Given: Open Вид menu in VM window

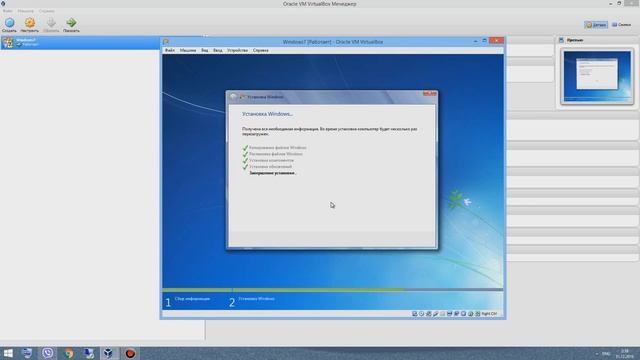Looking at the screenshot, I should [x=204, y=50].
